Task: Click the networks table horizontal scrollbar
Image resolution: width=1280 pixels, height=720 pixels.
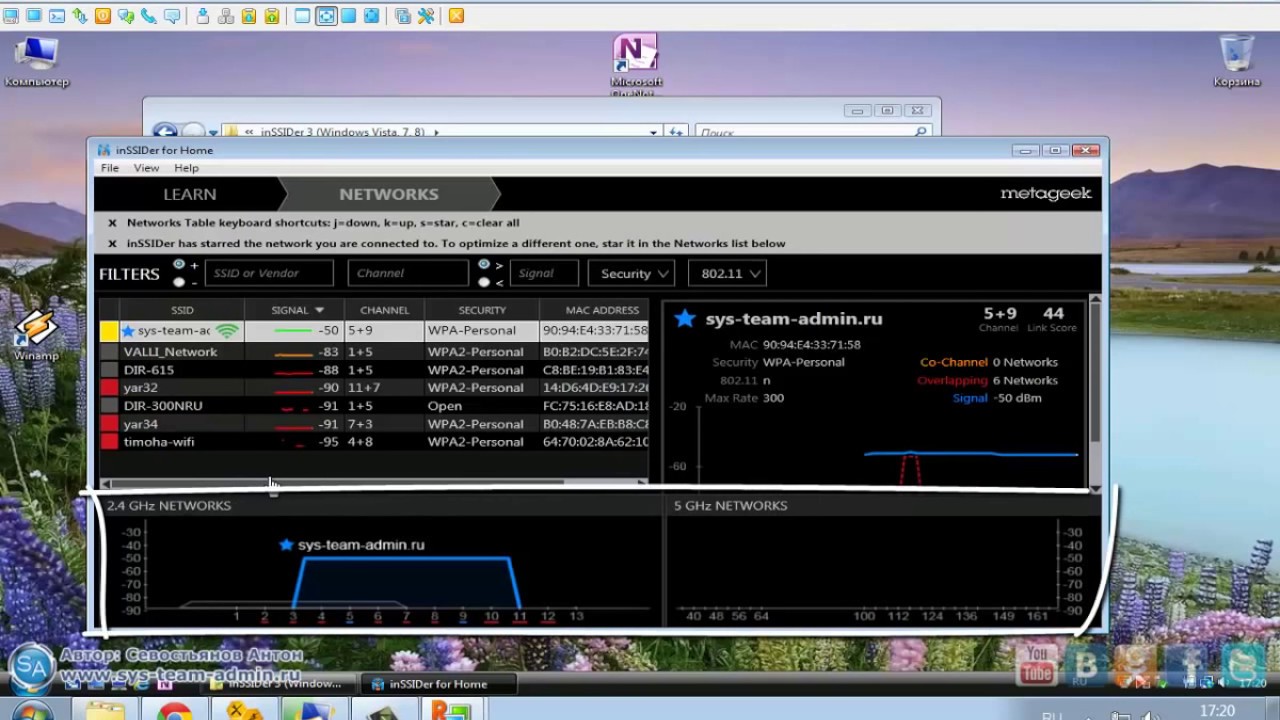Action: pyautogui.click(x=375, y=483)
